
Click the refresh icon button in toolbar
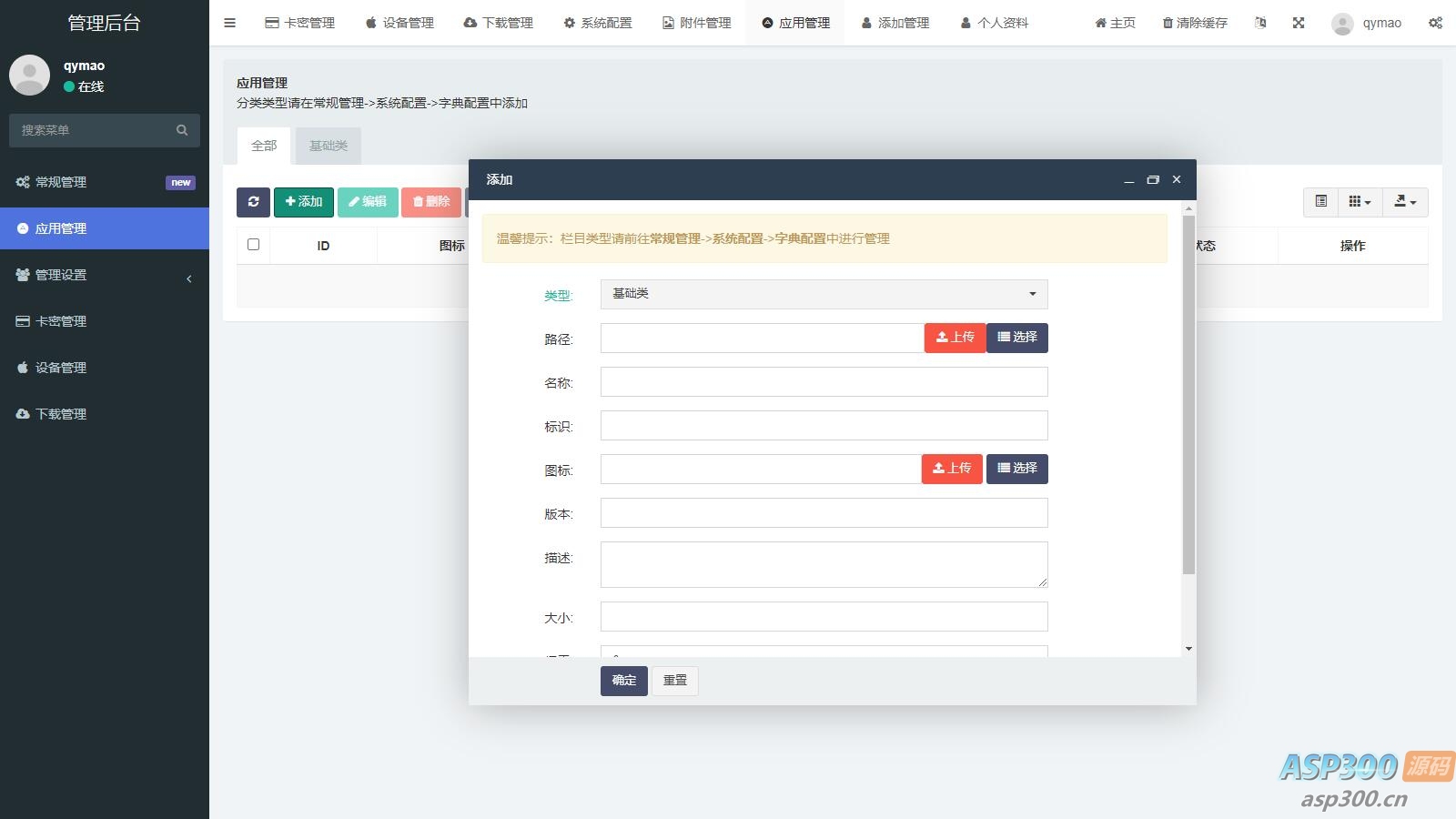(253, 202)
